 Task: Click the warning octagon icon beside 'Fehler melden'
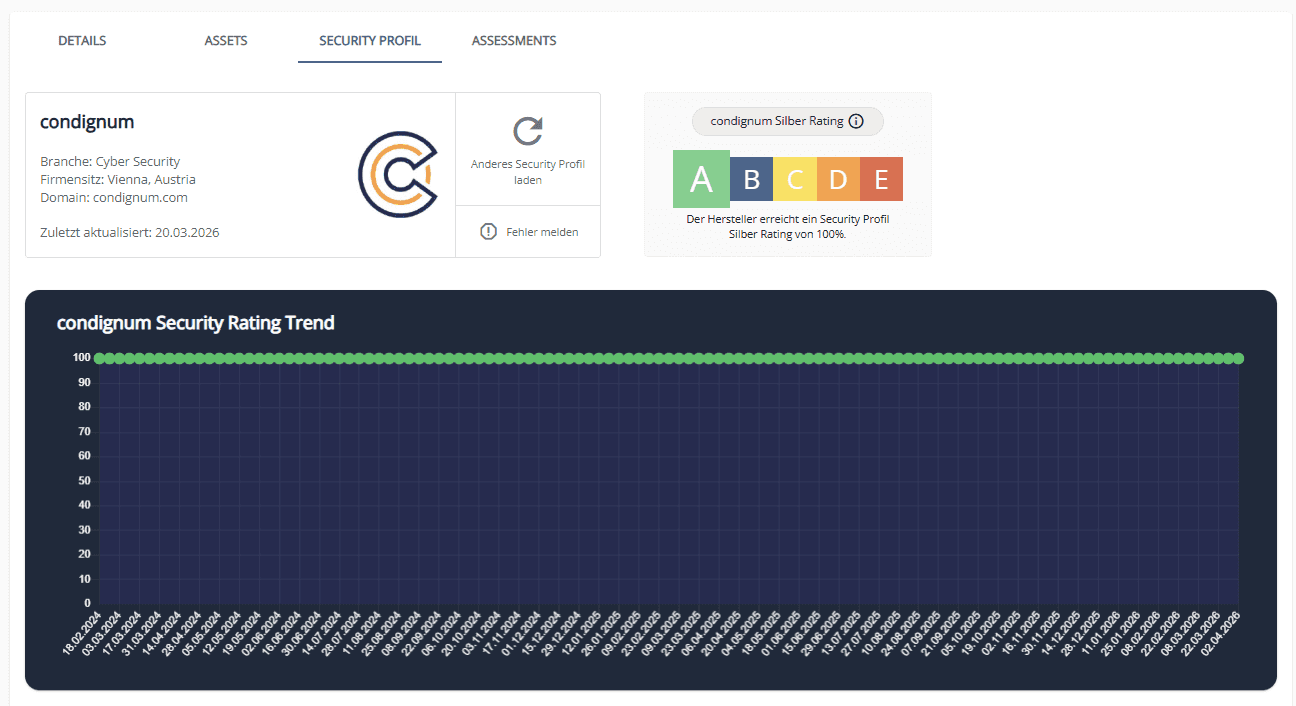click(x=488, y=231)
